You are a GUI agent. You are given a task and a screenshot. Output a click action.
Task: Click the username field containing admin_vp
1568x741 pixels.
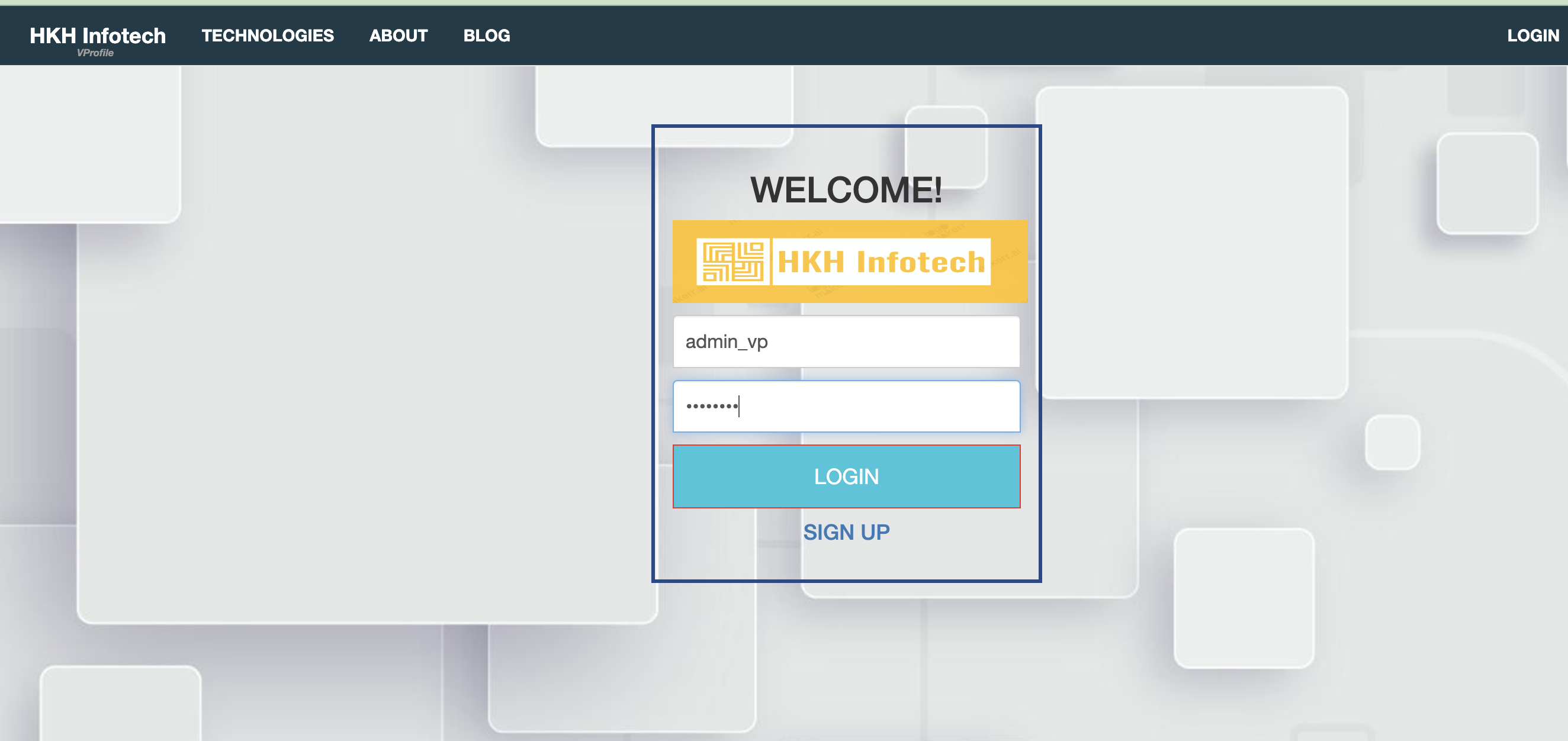pyautogui.click(x=846, y=341)
